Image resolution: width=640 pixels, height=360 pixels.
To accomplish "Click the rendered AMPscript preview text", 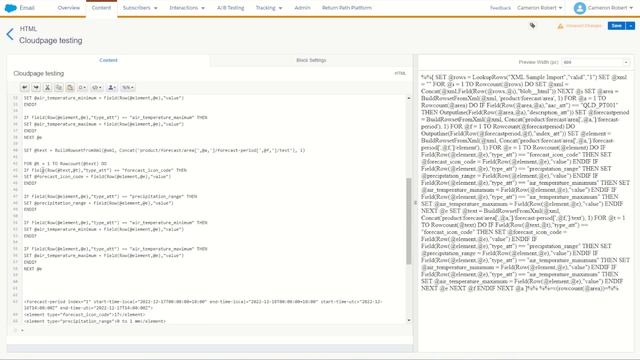I will point(525,182).
